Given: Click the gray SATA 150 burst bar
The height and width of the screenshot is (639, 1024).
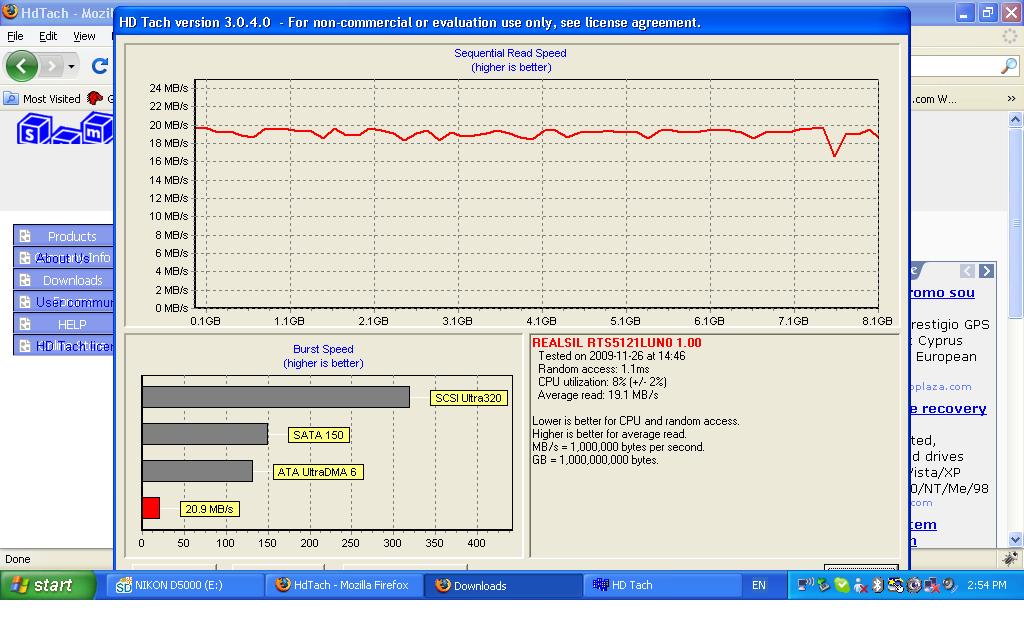Looking at the screenshot, I should (205, 434).
